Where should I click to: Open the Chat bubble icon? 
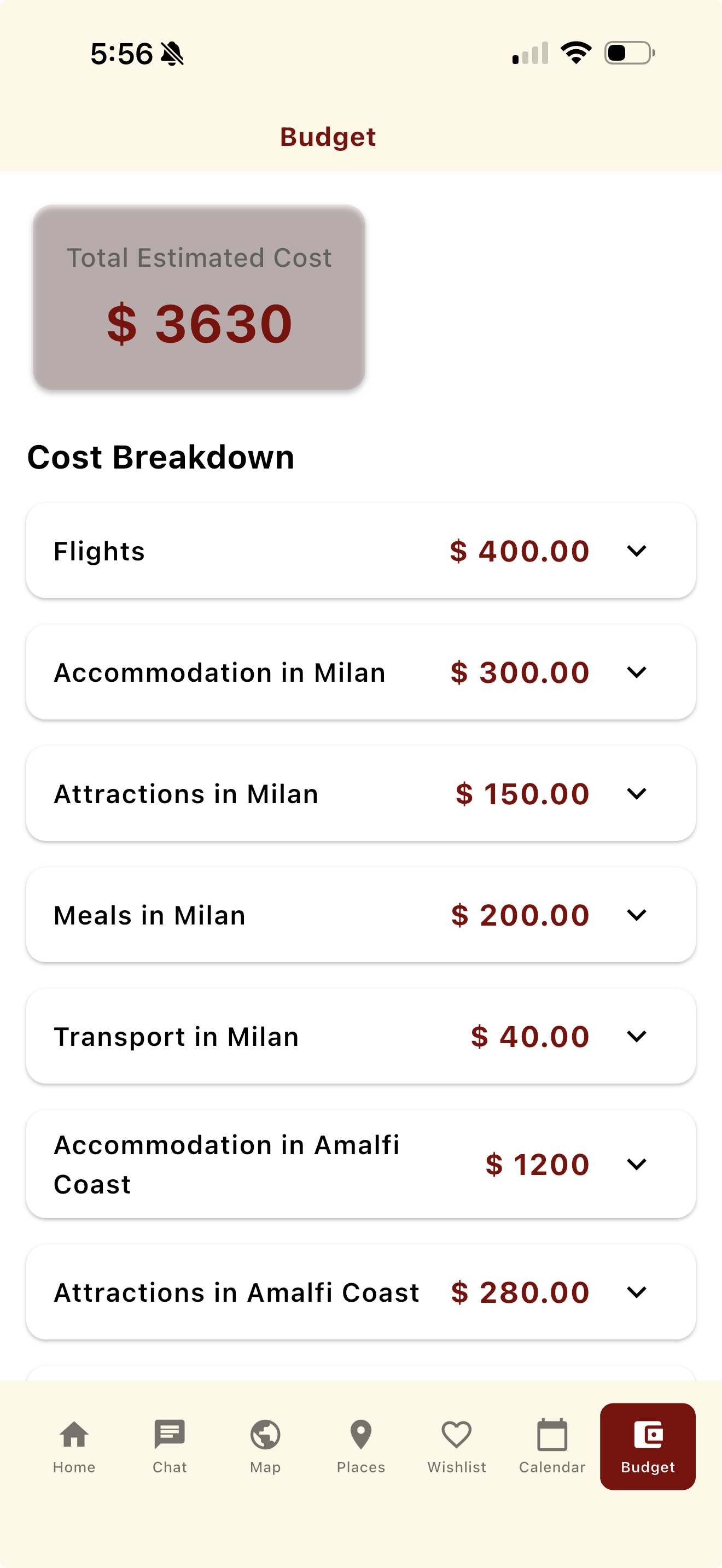point(169,1435)
